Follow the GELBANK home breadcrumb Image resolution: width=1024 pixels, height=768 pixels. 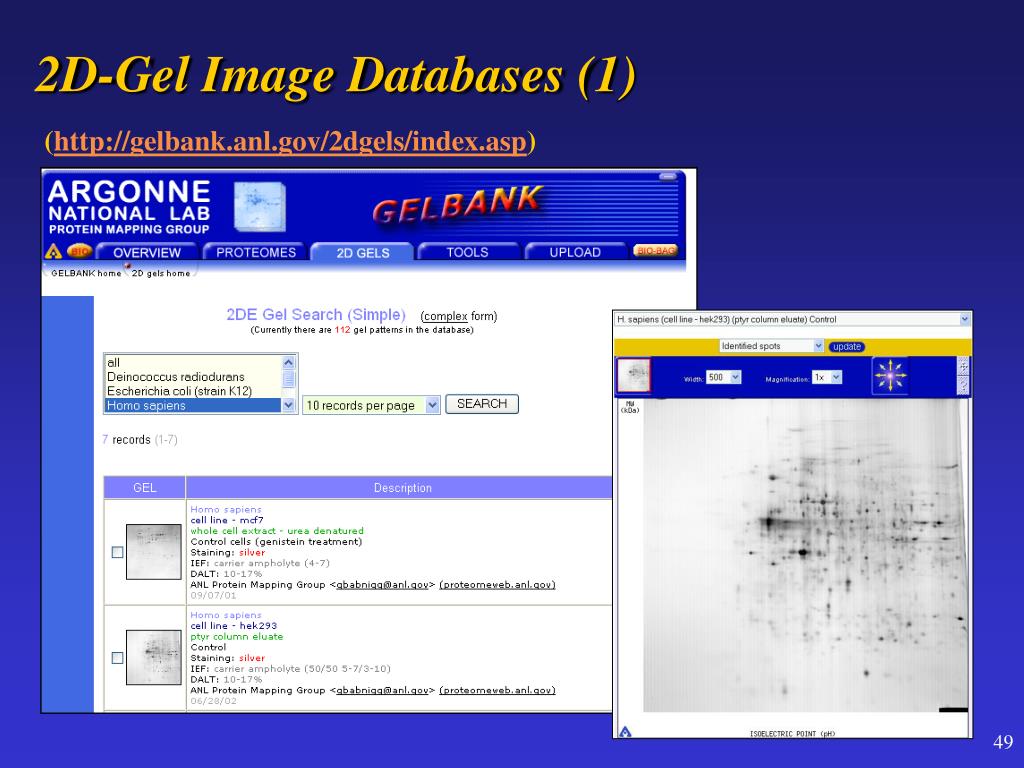tap(86, 274)
